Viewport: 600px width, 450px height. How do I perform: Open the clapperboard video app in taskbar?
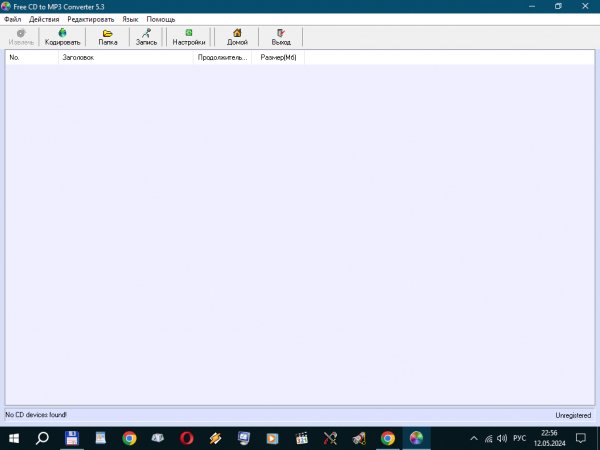(302, 438)
